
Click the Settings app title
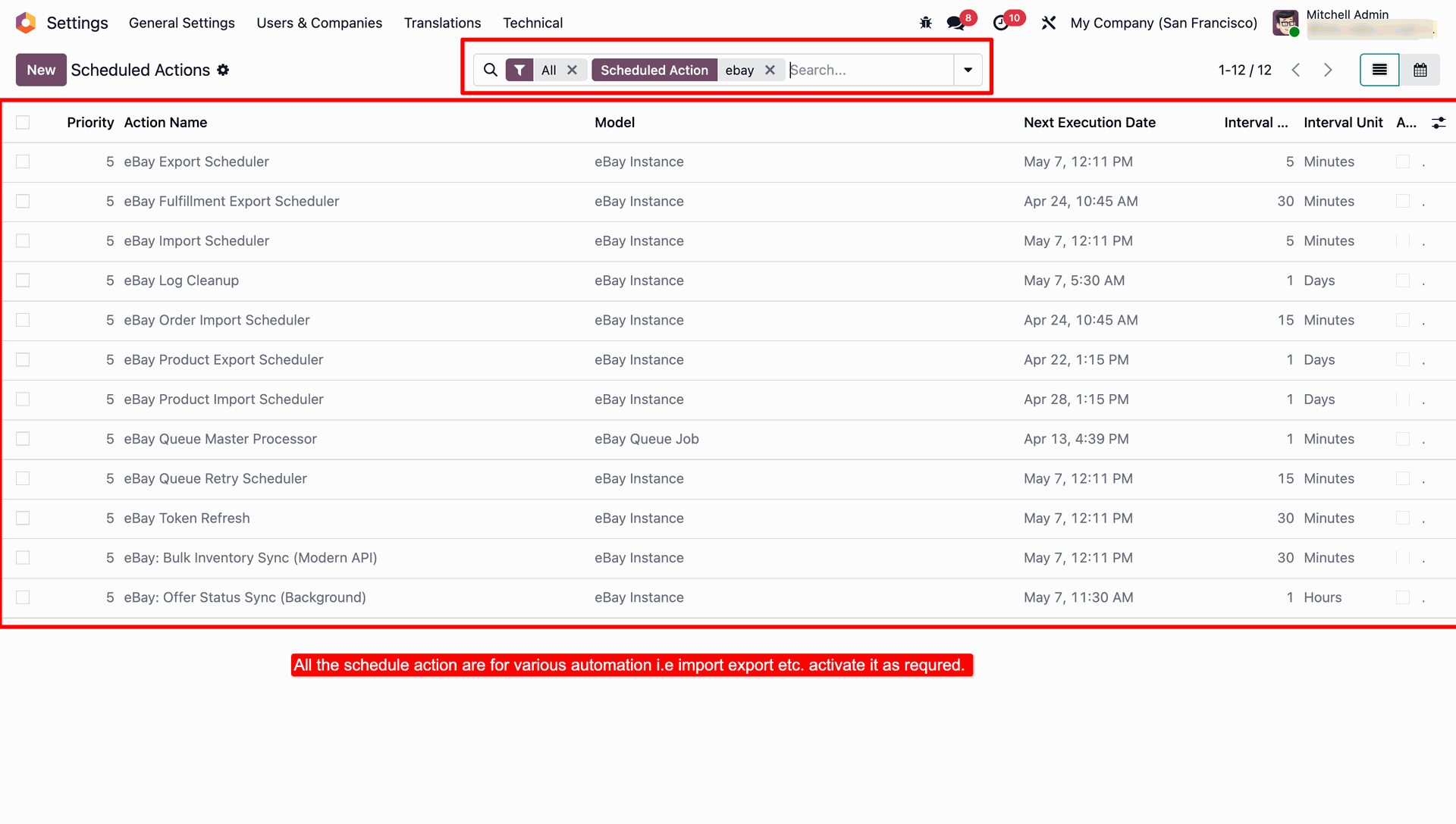click(77, 23)
